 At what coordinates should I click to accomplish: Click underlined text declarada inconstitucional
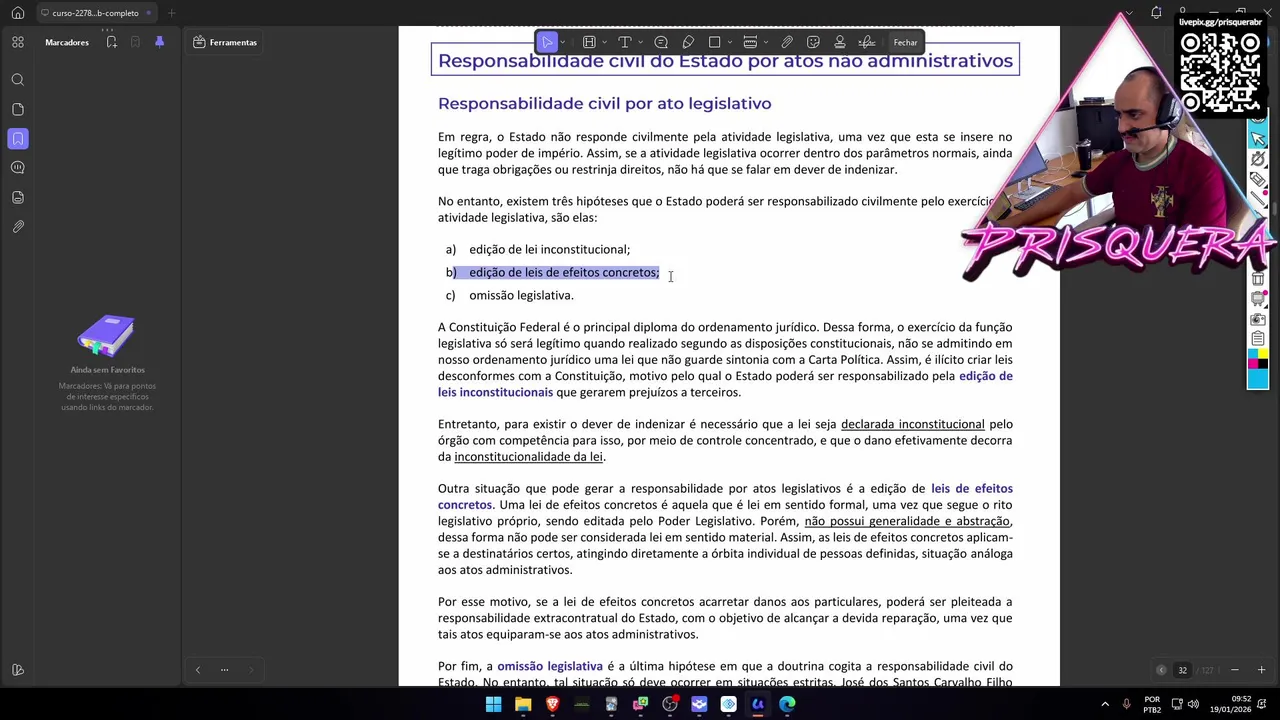point(912,424)
